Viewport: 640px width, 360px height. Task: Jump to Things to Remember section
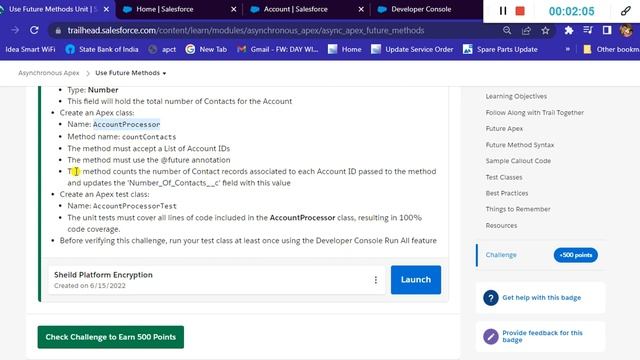tap(518, 209)
